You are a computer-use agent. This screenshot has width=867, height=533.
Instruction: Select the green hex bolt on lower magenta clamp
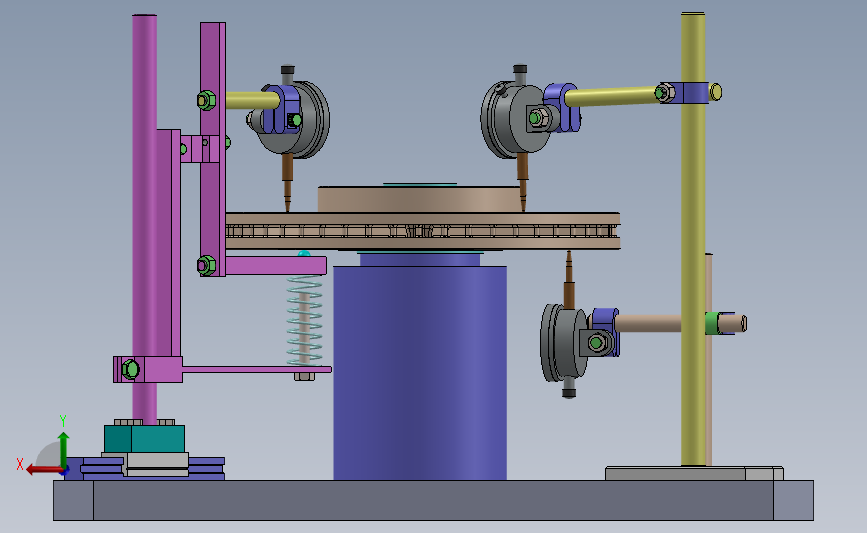[130, 369]
